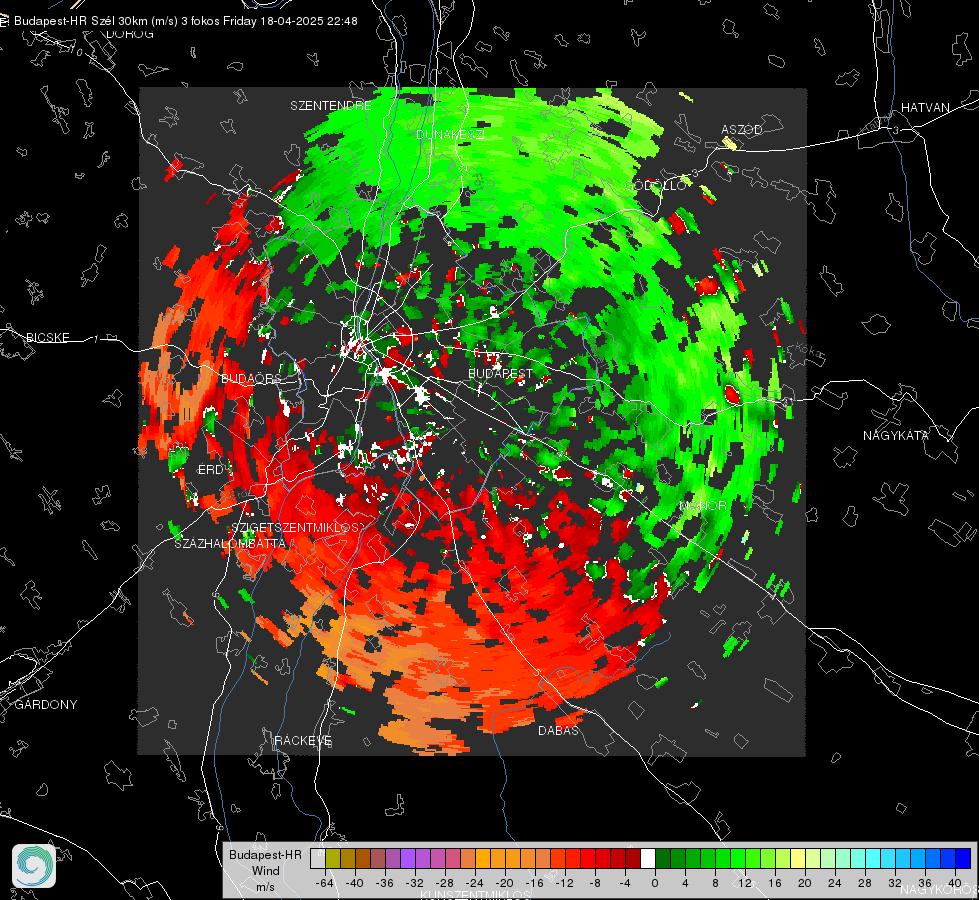Image resolution: width=979 pixels, height=900 pixels.
Task: Click the -12 legend value
Action: (564, 883)
